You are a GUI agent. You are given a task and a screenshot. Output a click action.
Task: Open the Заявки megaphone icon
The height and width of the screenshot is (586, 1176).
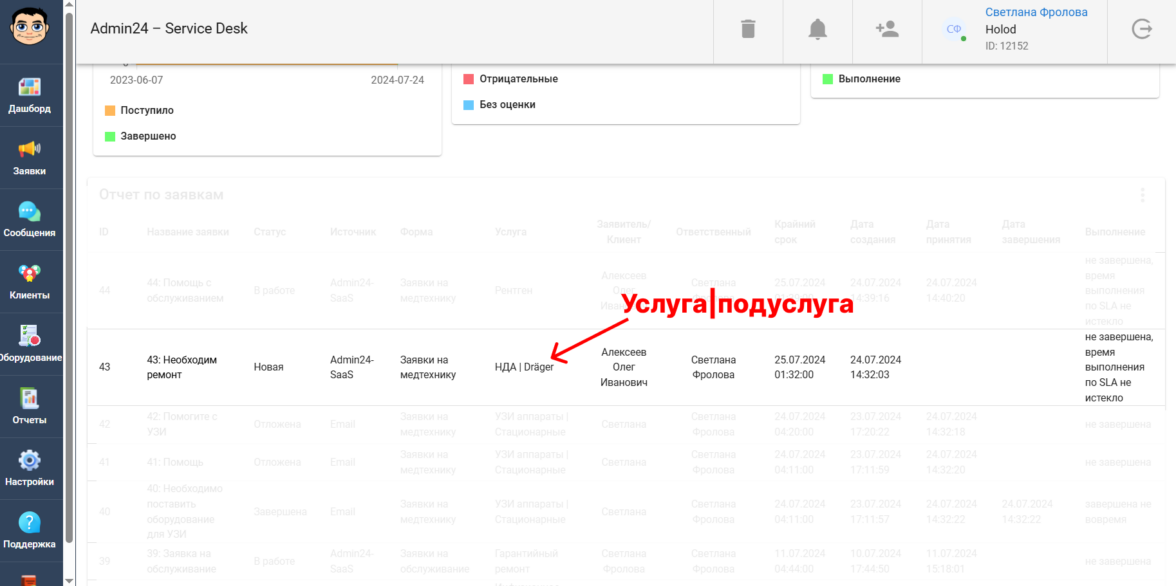30,150
